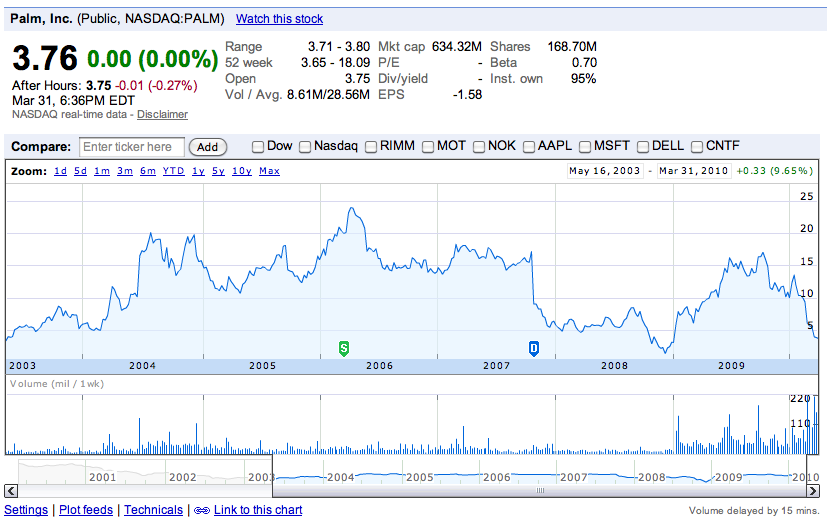Set zoom to 5y

point(218,171)
